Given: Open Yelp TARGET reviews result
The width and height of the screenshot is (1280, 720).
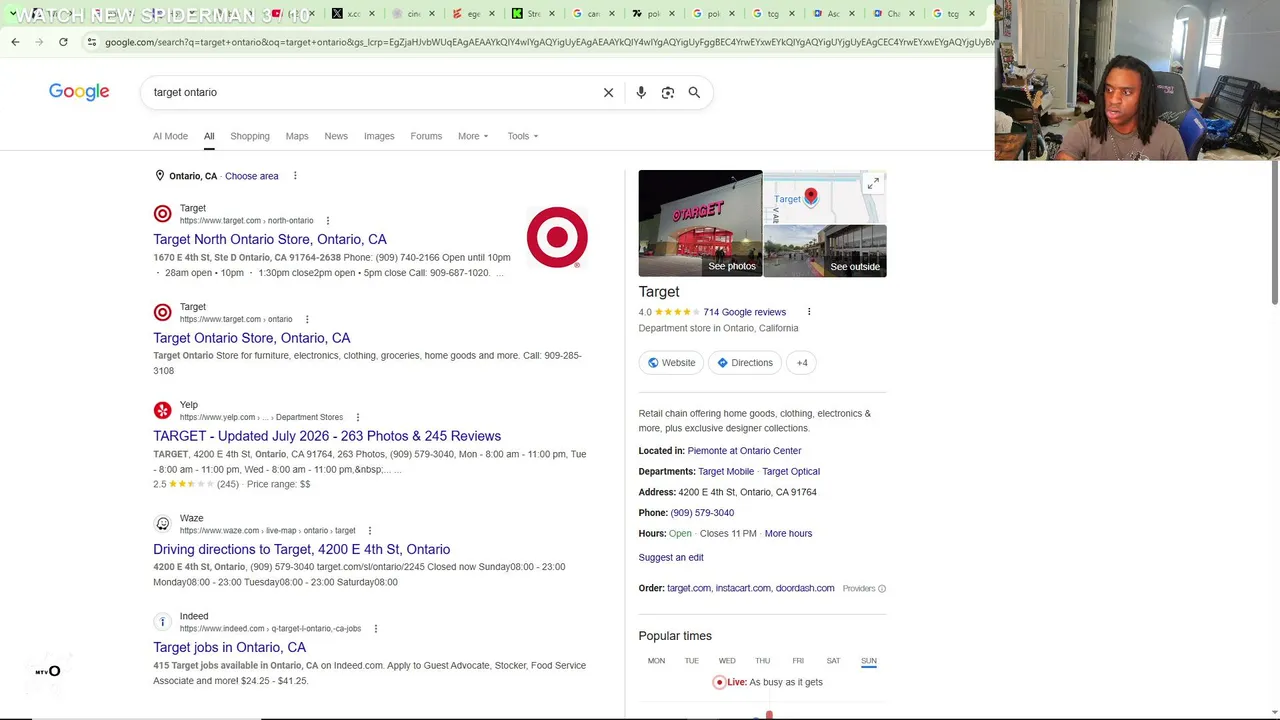Looking at the screenshot, I should click(327, 436).
